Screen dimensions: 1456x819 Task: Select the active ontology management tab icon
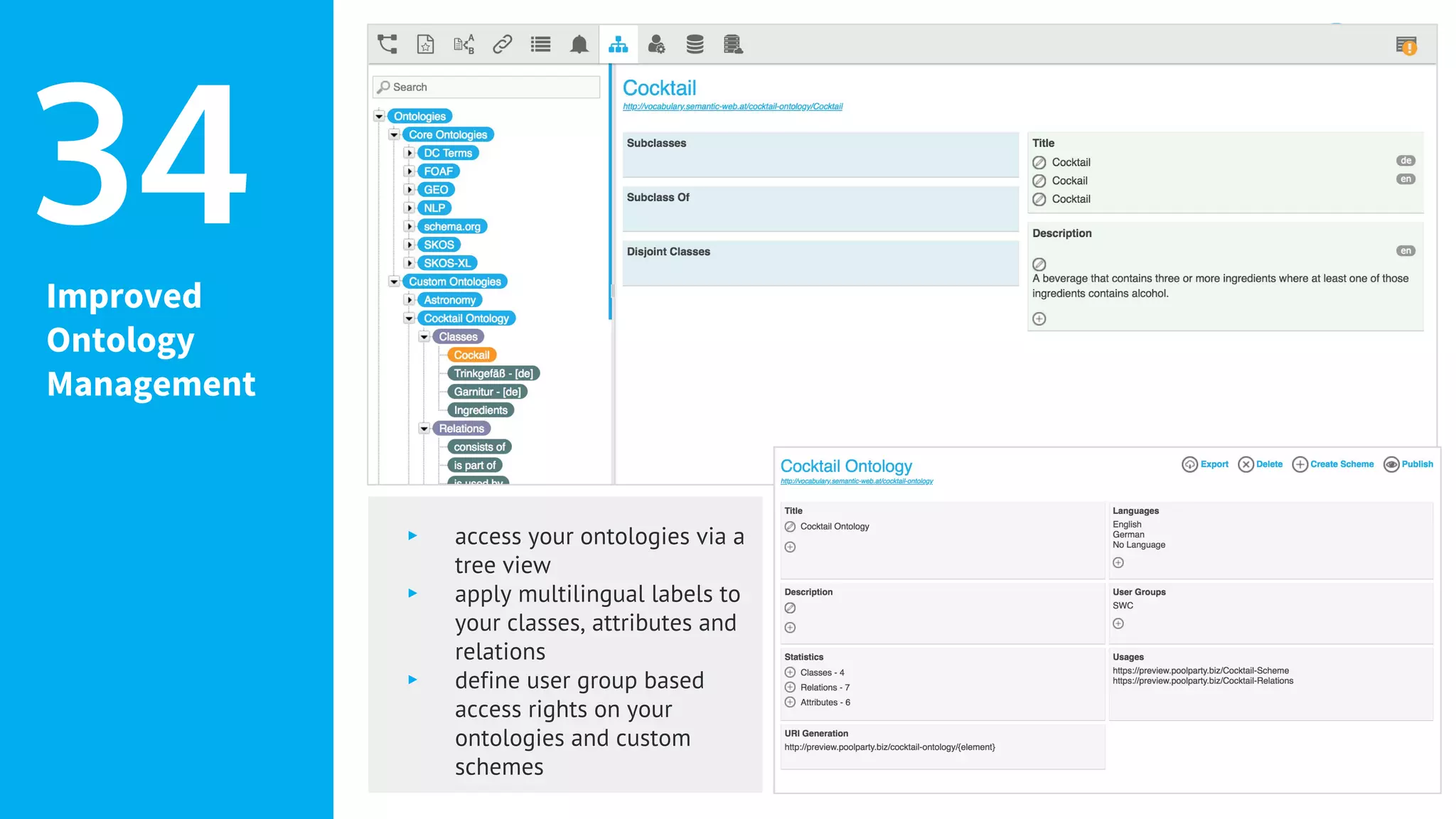[619, 45]
